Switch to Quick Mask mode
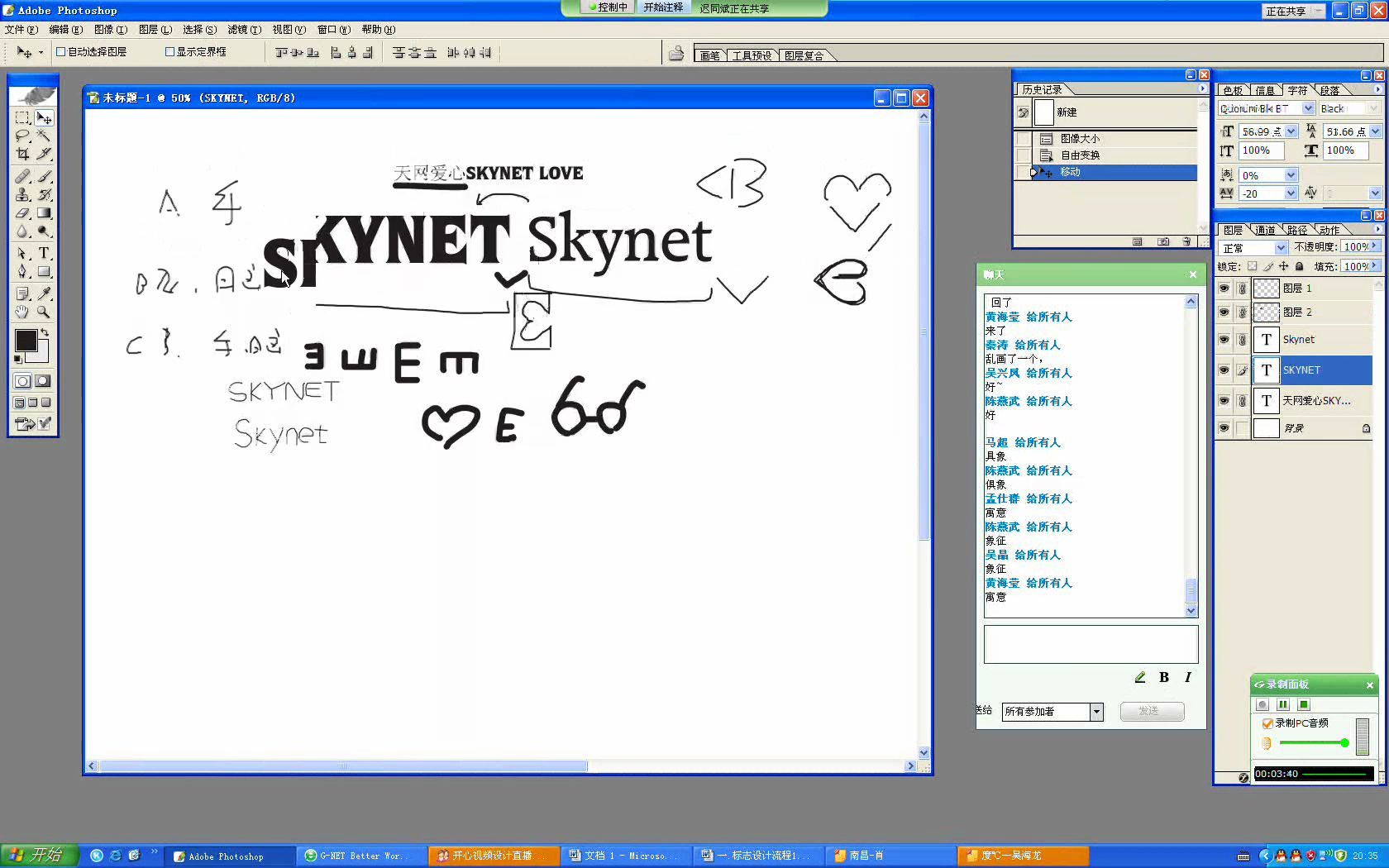1389x868 pixels. (43, 381)
